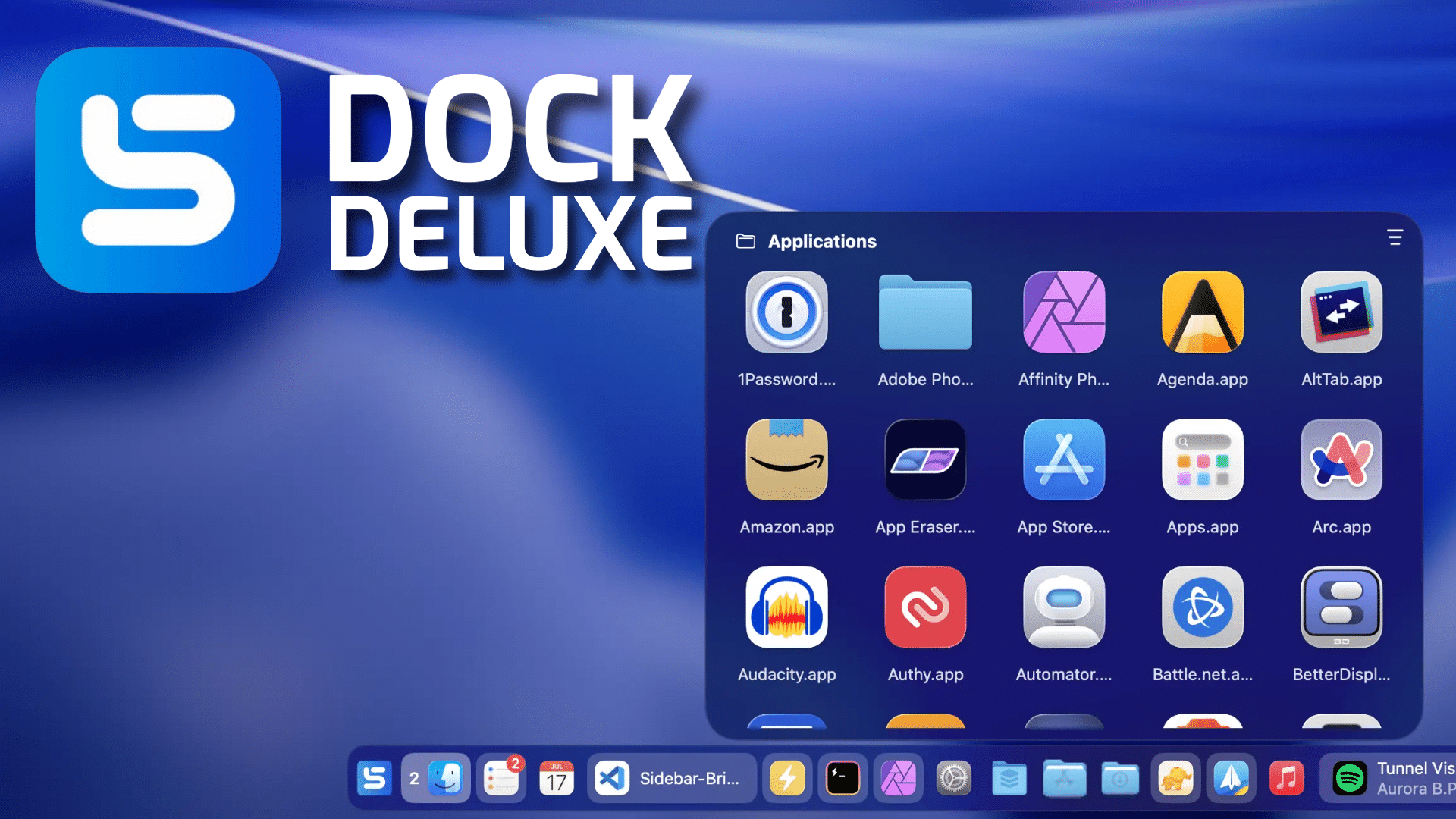
Task: Launch Automator app
Action: tap(1063, 607)
